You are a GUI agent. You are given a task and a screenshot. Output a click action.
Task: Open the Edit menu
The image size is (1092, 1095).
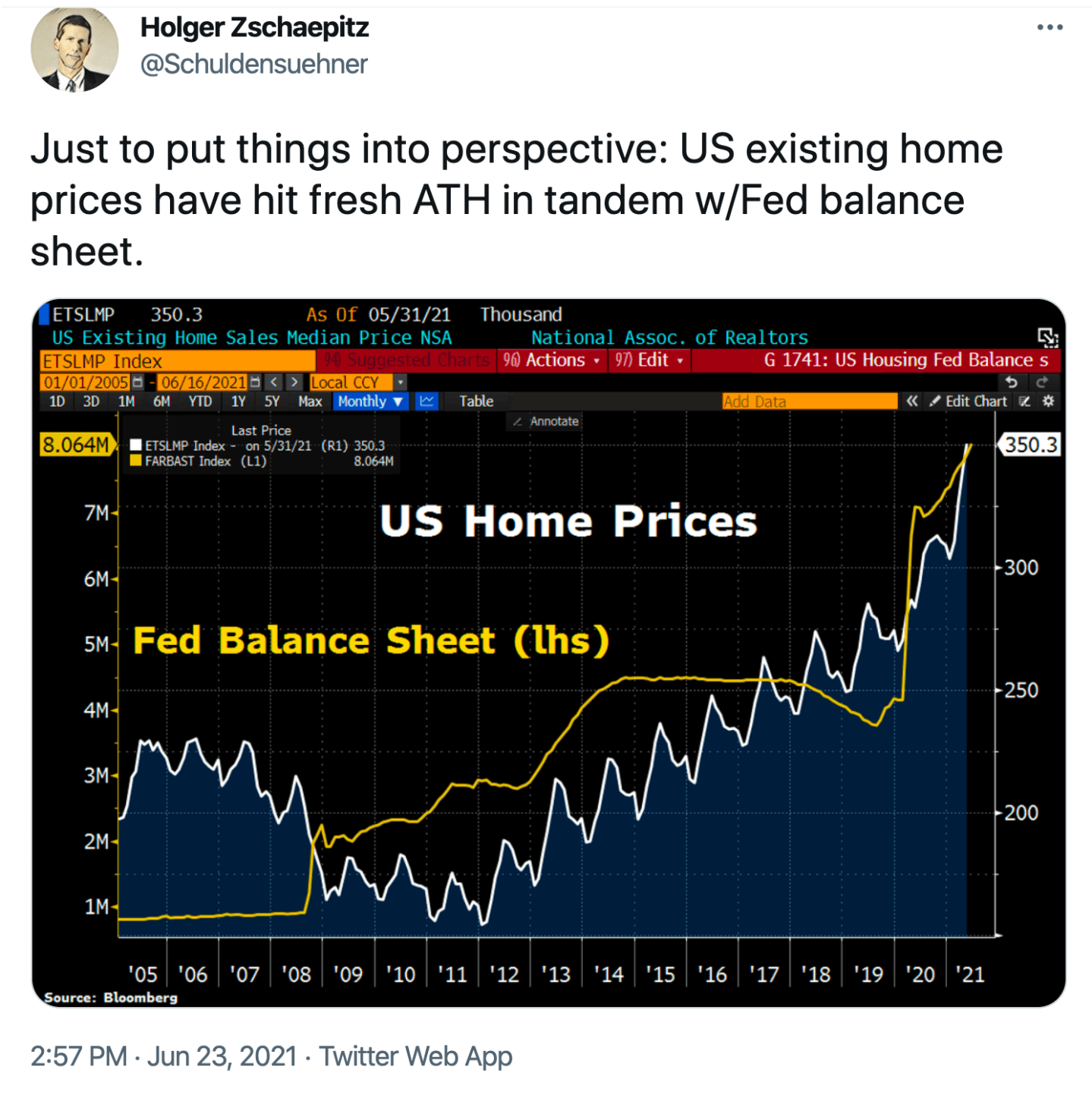click(650, 360)
